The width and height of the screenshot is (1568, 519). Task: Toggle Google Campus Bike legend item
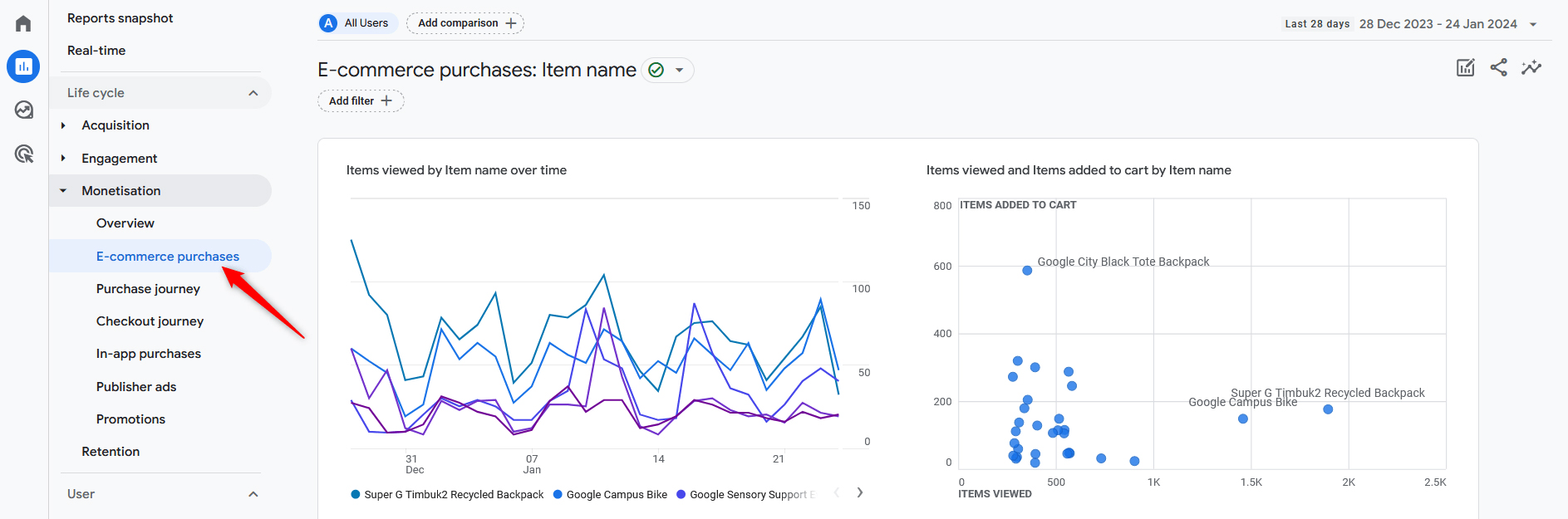point(610,494)
